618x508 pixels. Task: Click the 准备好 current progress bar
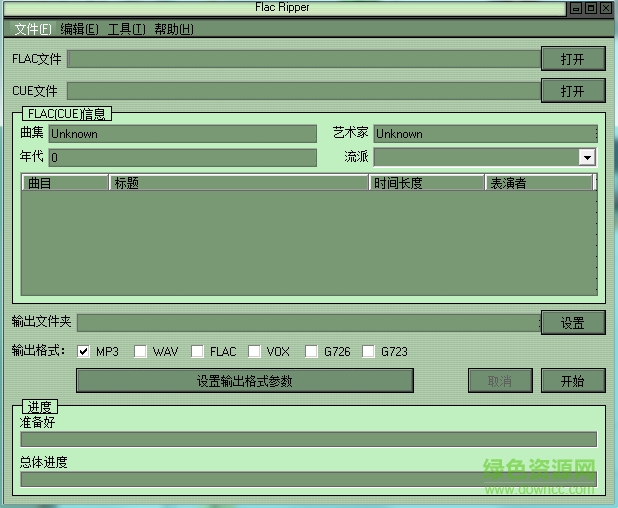(x=309, y=439)
